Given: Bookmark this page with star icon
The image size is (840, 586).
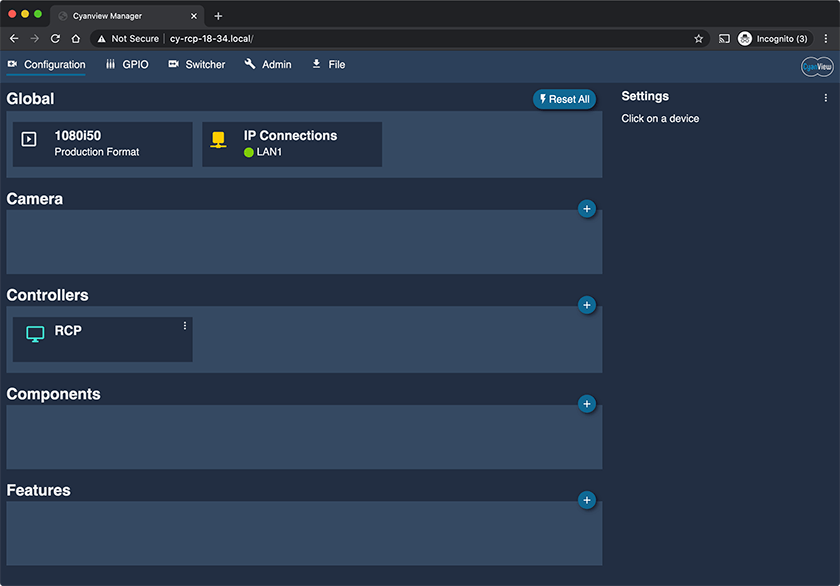Looking at the screenshot, I should pos(698,39).
